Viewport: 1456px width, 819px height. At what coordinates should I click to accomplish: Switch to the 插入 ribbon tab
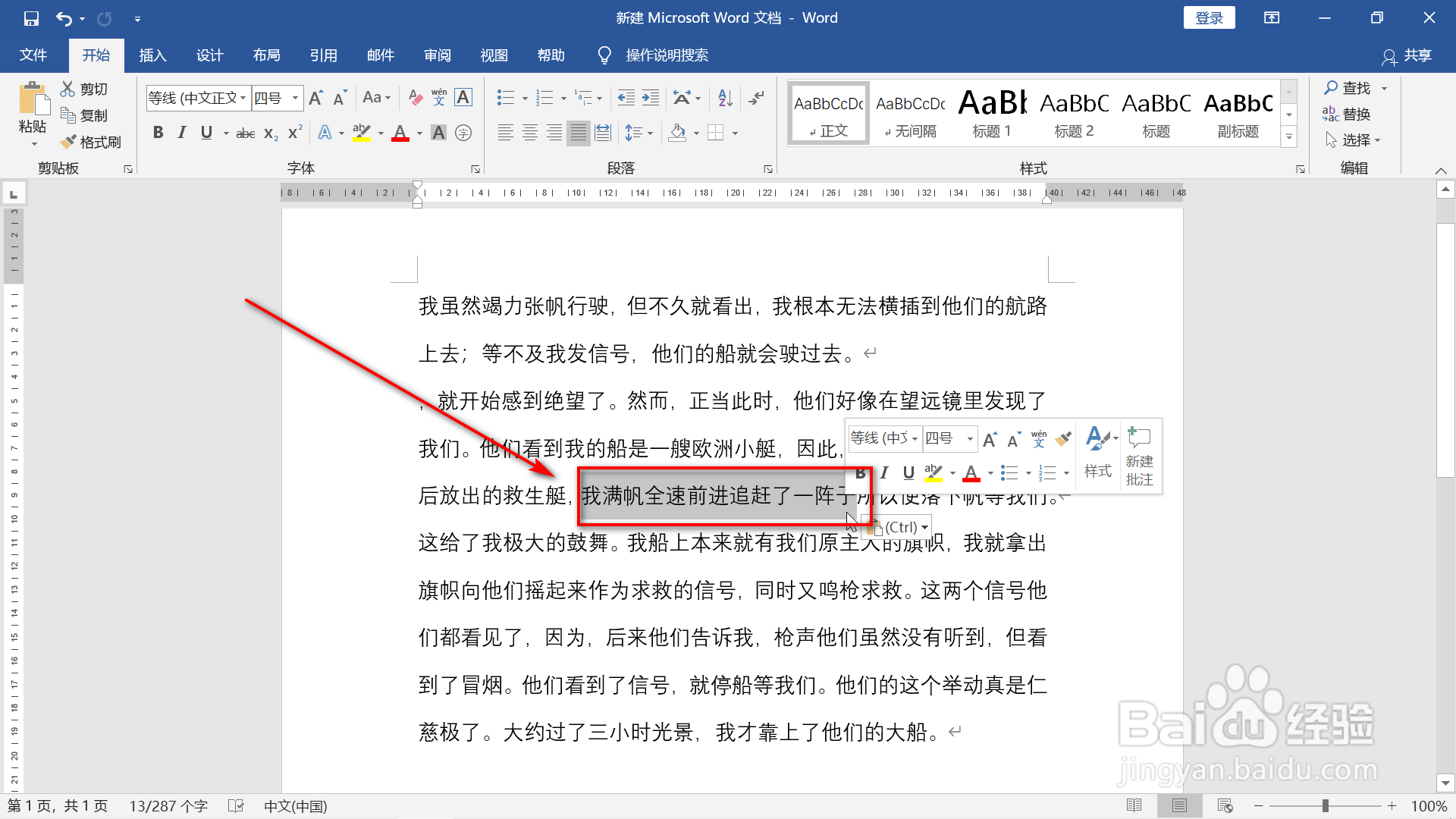click(152, 55)
